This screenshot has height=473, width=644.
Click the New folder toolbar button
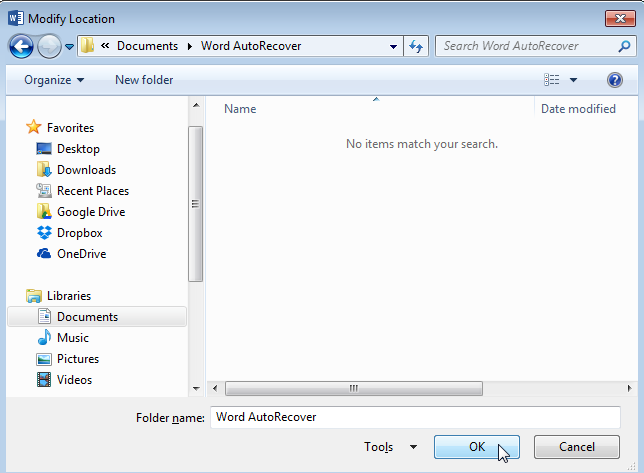[x=144, y=80]
